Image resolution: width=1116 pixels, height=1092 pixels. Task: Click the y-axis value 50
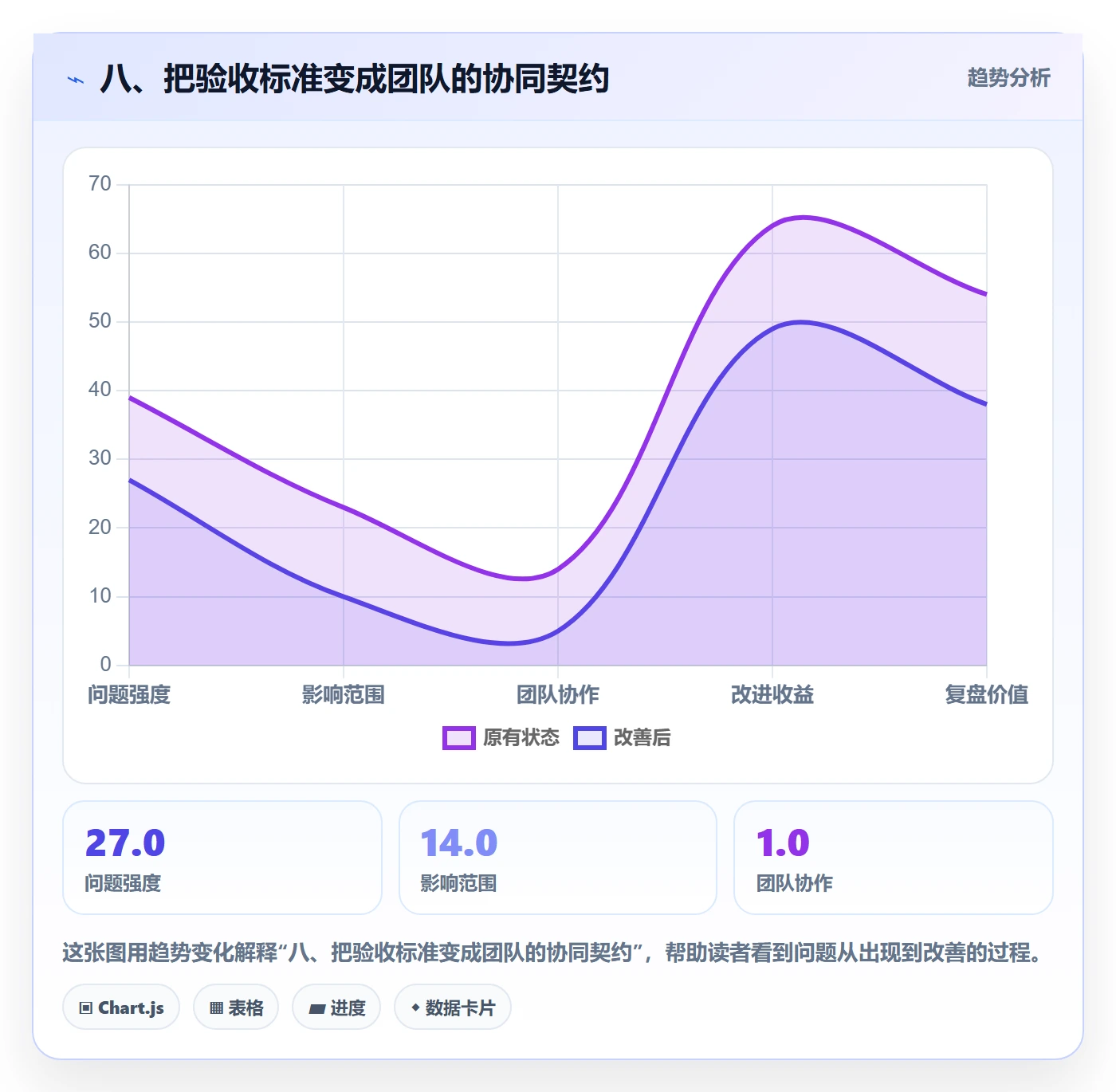coord(100,321)
